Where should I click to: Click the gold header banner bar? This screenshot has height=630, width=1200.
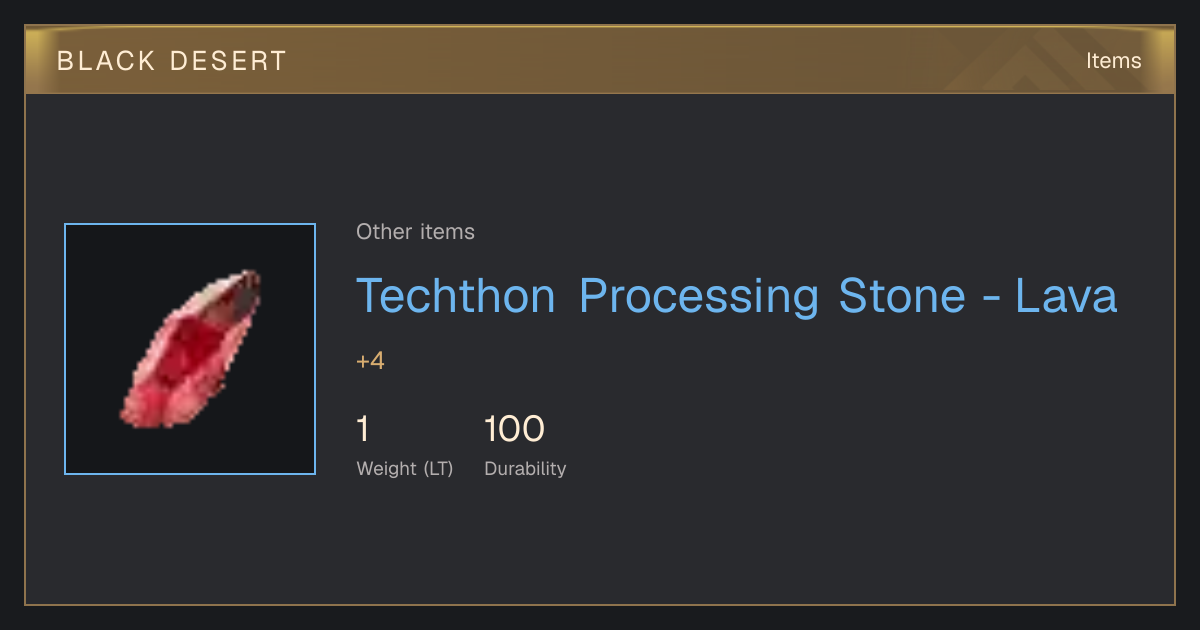tap(600, 60)
